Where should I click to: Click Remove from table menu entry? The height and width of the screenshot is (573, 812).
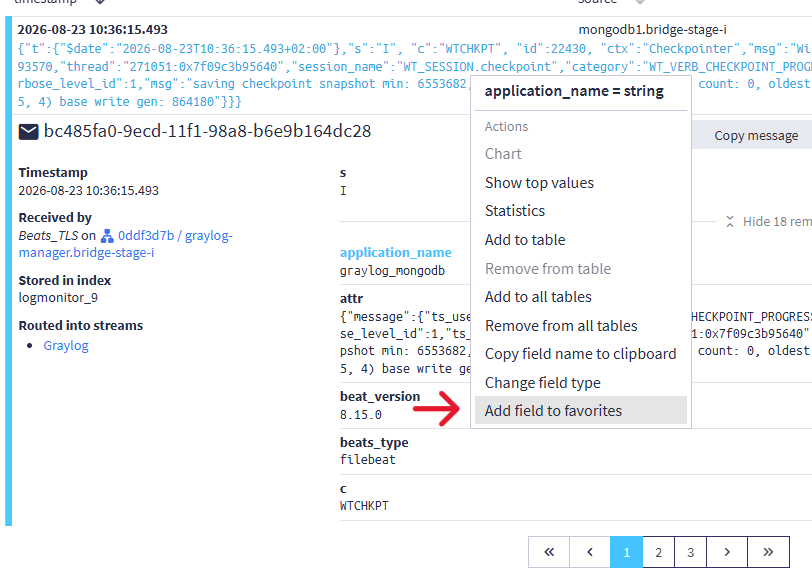pyautogui.click(x=548, y=269)
